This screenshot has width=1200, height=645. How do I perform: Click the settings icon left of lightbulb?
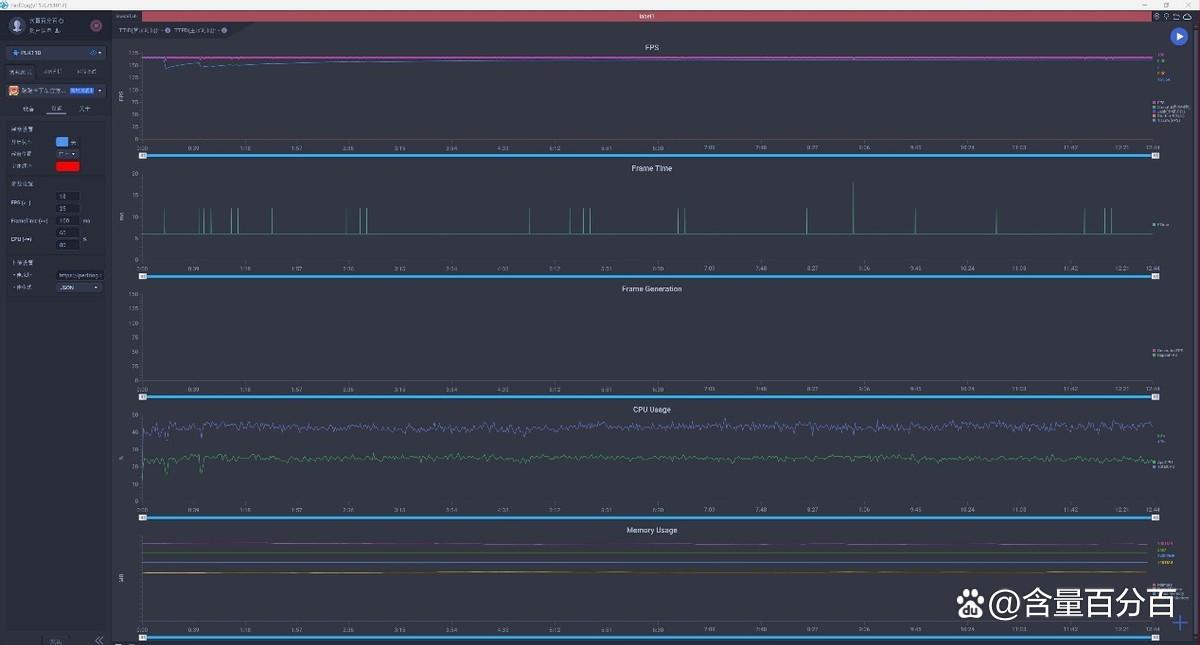[x=1158, y=16]
